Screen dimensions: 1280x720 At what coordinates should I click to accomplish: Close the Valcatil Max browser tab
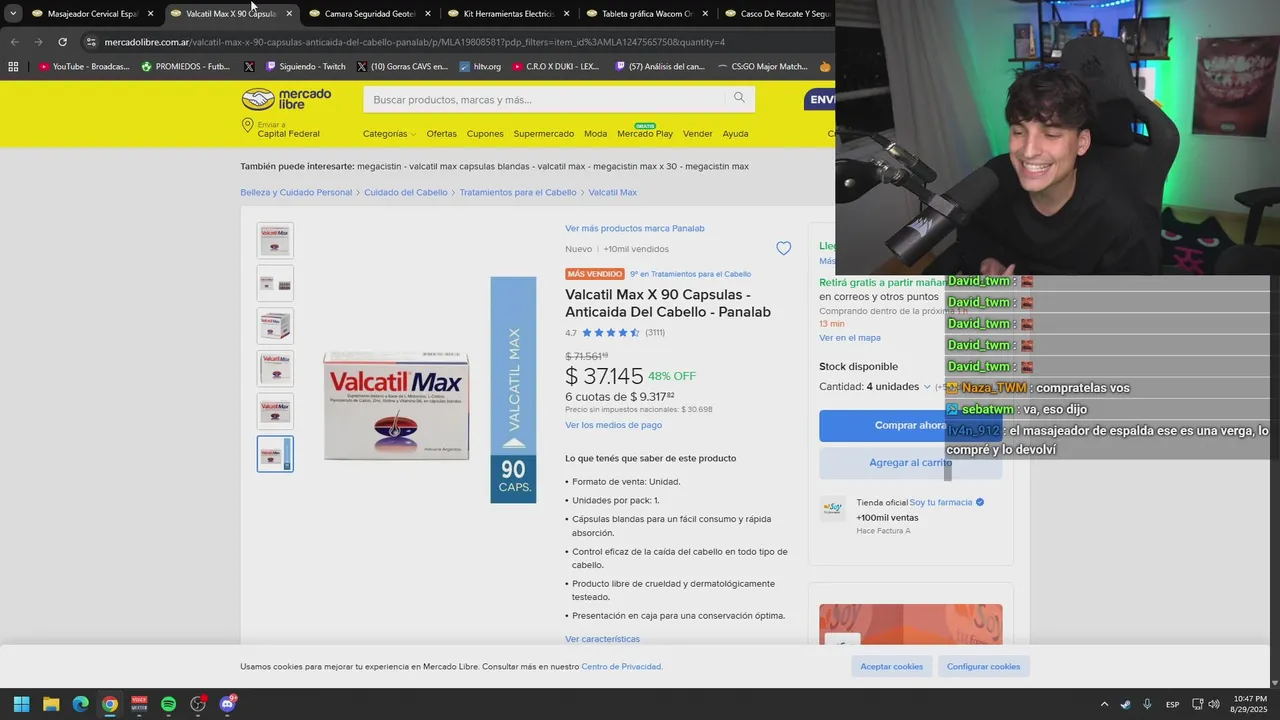click(x=289, y=14)
